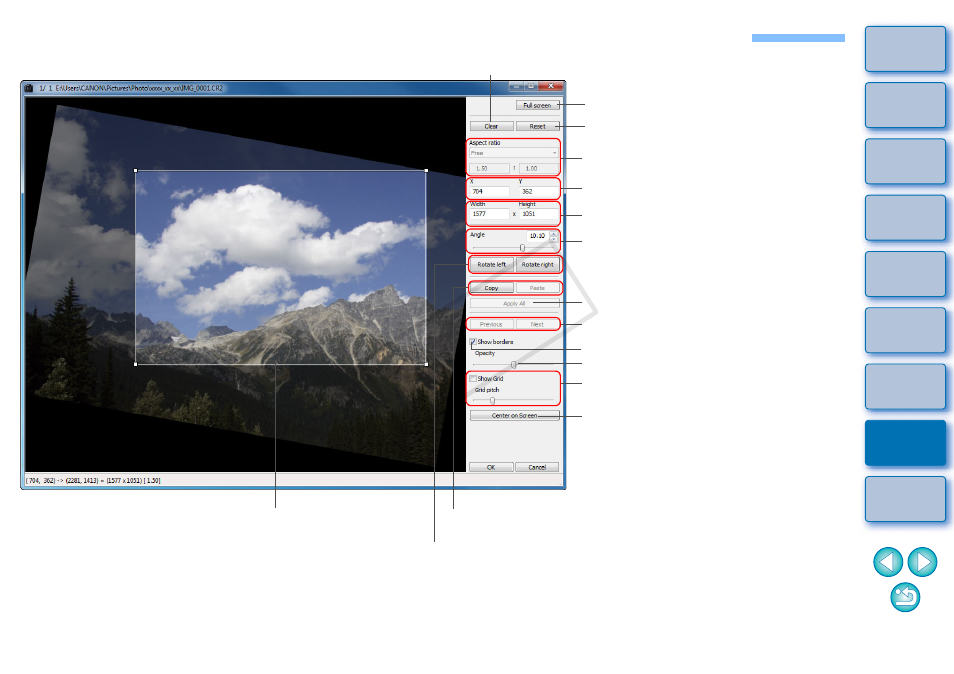Maximize the trimming window
Viewport: 954px width, 674px height.
tap(531, 86)
